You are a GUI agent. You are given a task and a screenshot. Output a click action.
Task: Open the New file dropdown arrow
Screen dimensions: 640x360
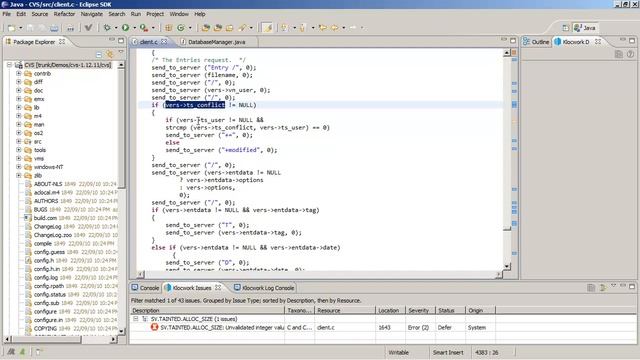20,28
